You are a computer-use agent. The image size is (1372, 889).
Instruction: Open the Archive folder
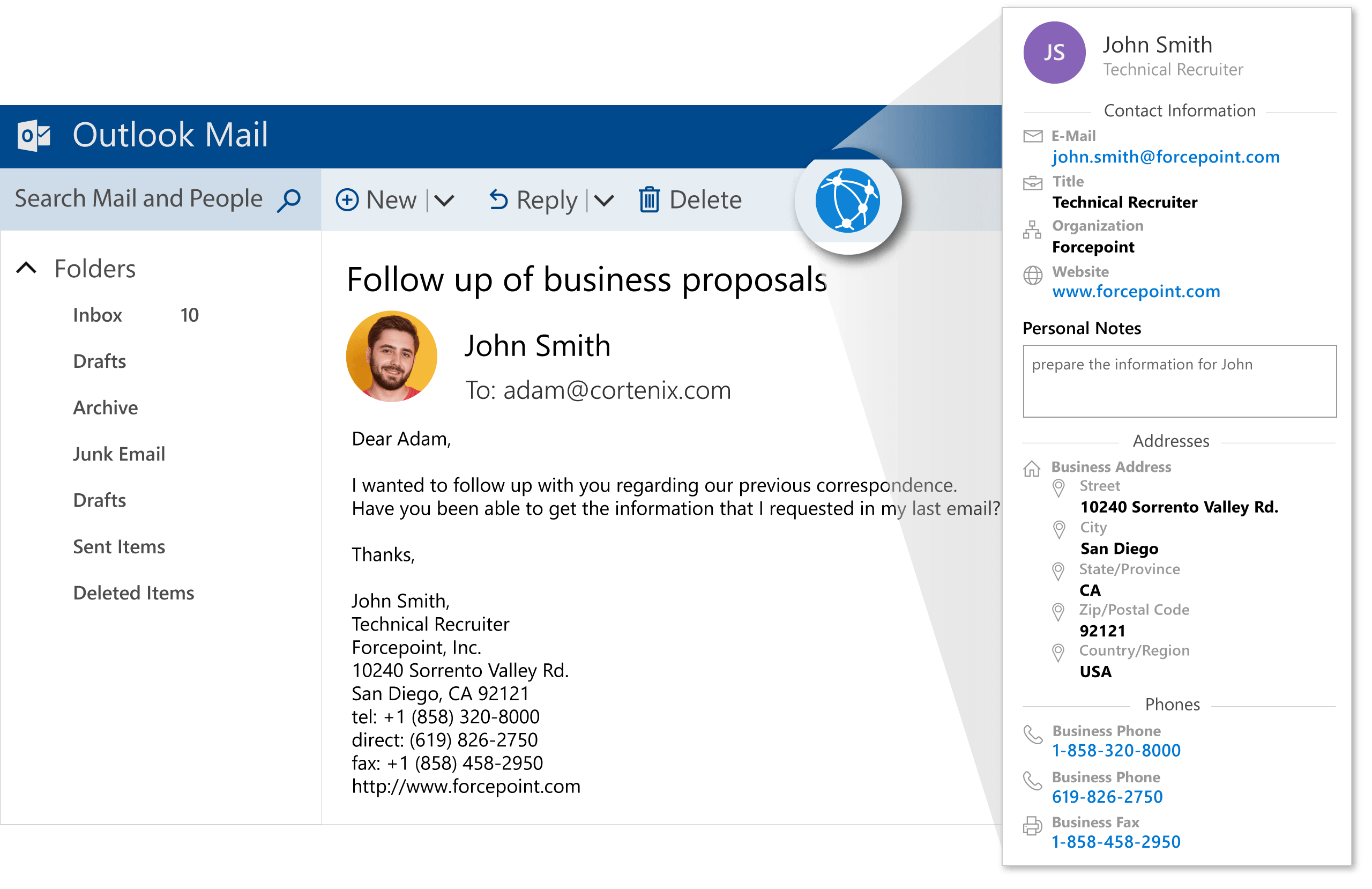click(106, 408)
